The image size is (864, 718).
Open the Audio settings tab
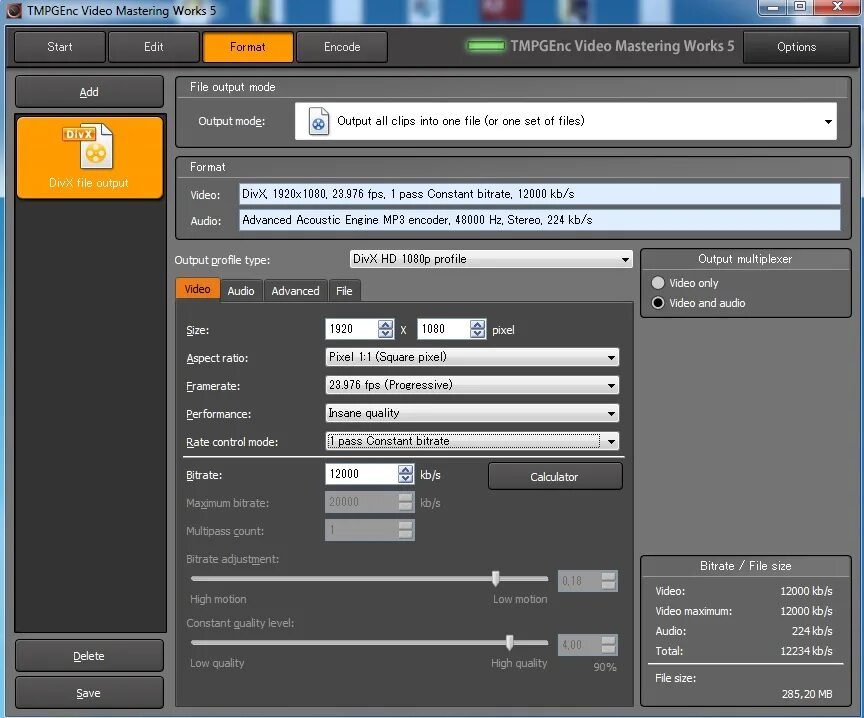pyautogui.click(x=241, y=291)
